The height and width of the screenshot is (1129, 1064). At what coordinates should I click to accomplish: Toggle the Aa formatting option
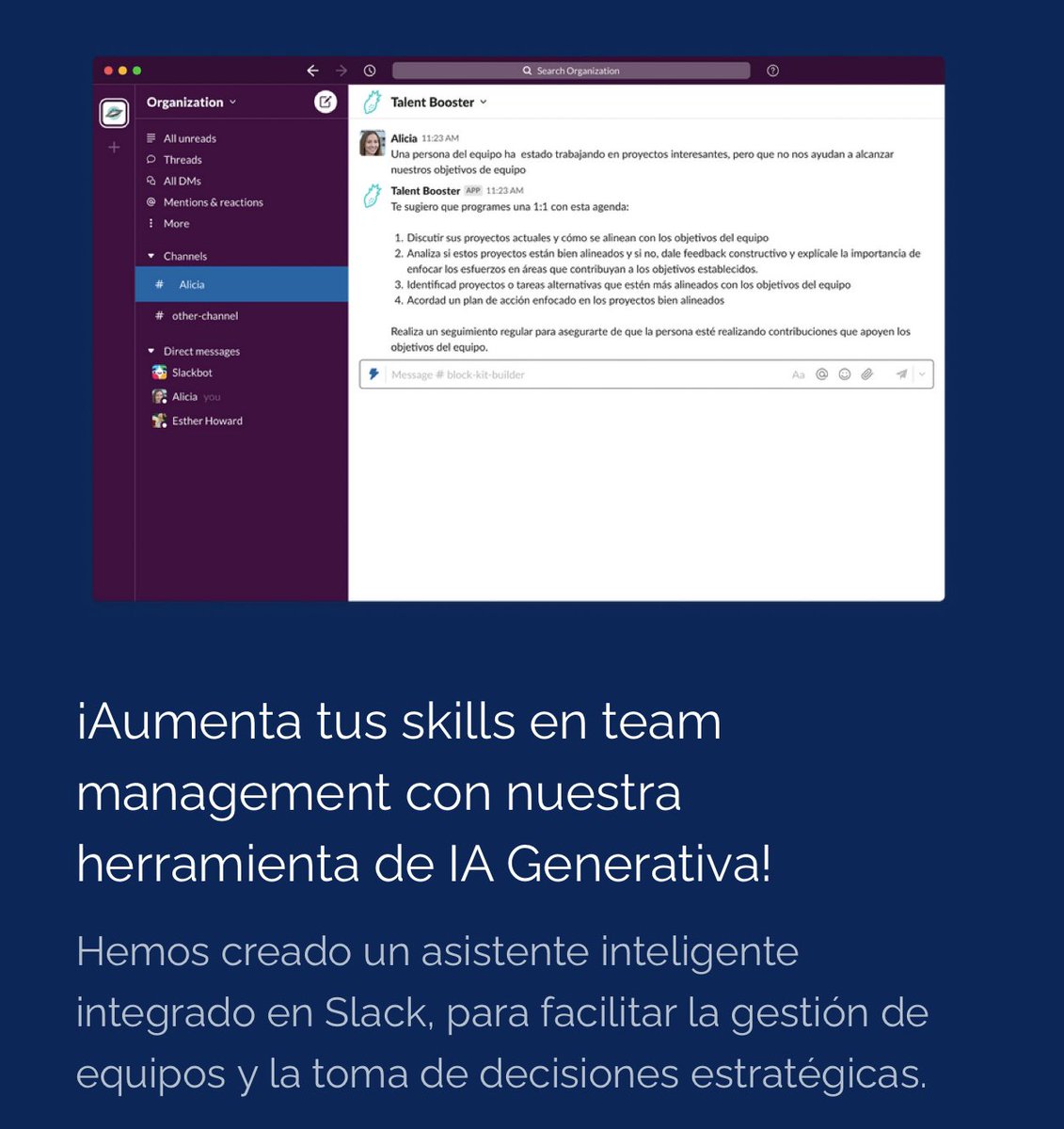point(798,374)
